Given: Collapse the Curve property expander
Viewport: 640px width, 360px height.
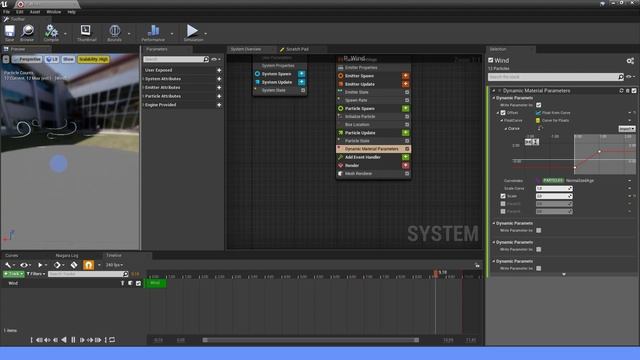Looking at the screenshot, I should pyautogui.click(x=506, y=129).
